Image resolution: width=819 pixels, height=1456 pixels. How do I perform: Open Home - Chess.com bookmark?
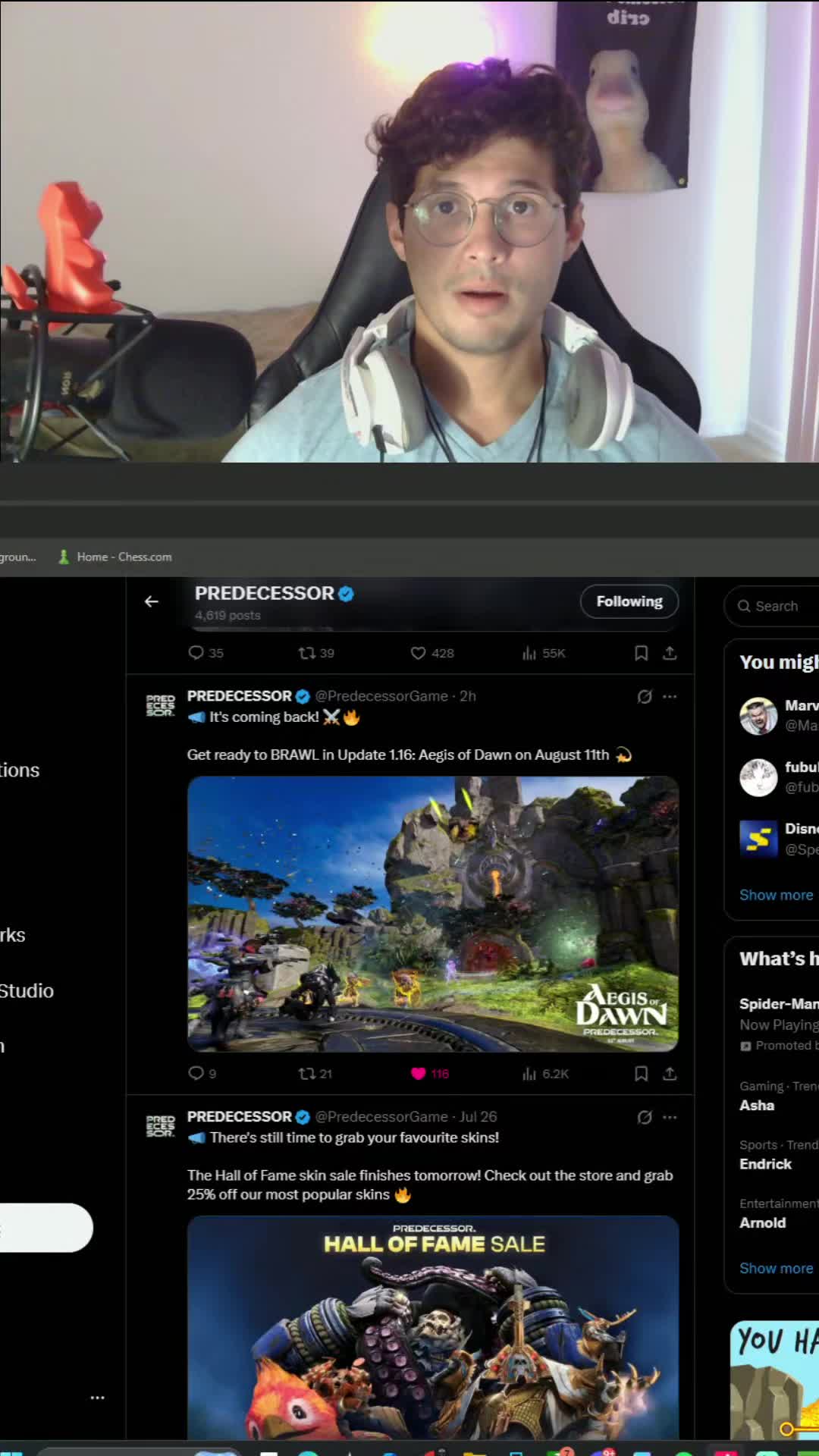pos(116,557)
